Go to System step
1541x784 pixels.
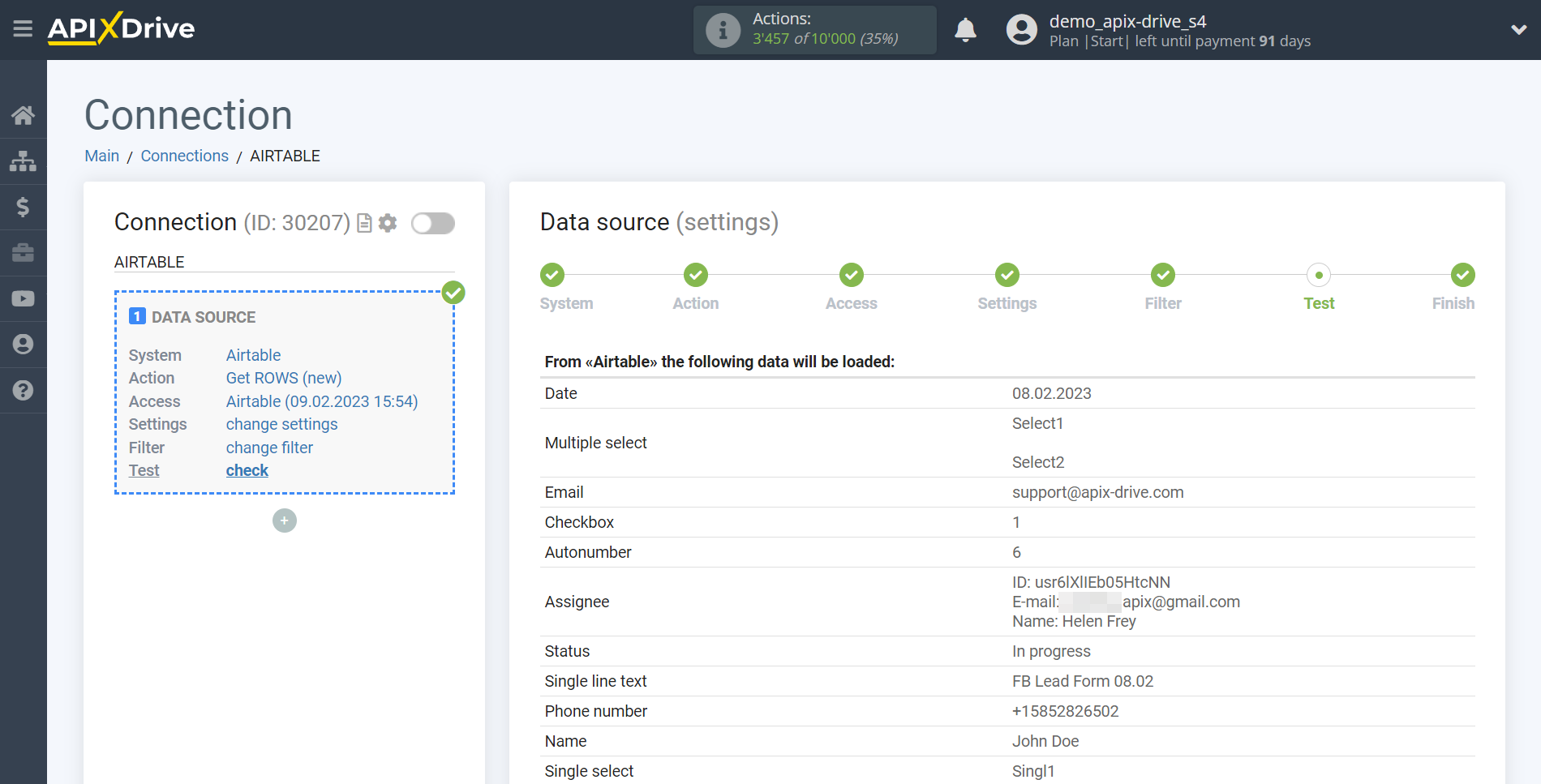(x=567, y=303)
